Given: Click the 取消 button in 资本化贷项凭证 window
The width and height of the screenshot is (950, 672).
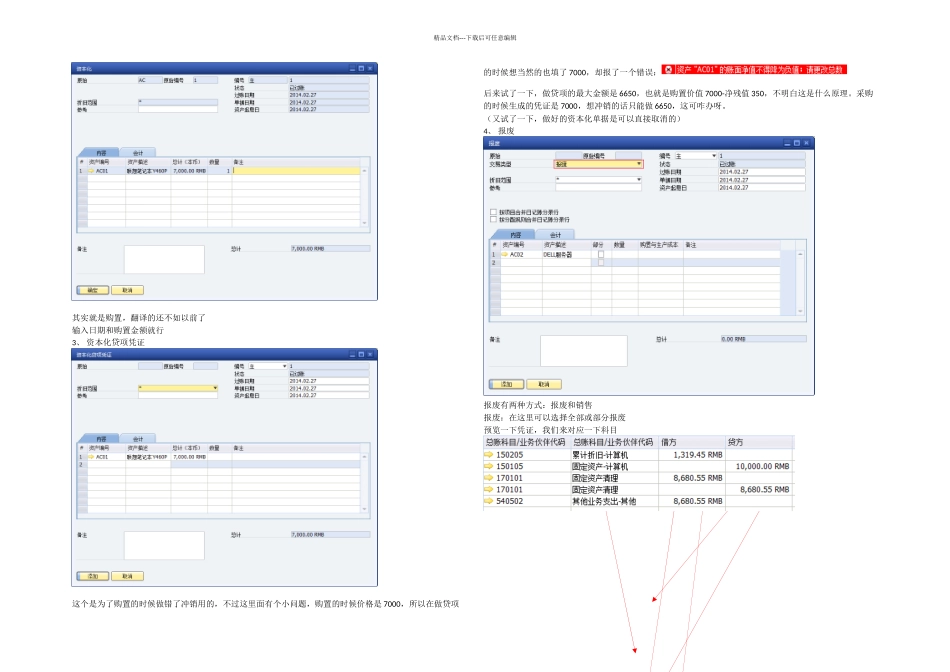Looking at the screenshot, I should tap(127, 576).
